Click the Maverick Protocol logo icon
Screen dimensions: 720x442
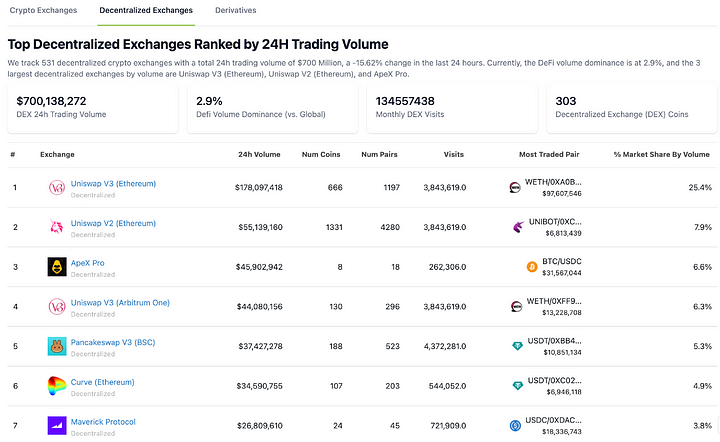[x=56, y=426]
